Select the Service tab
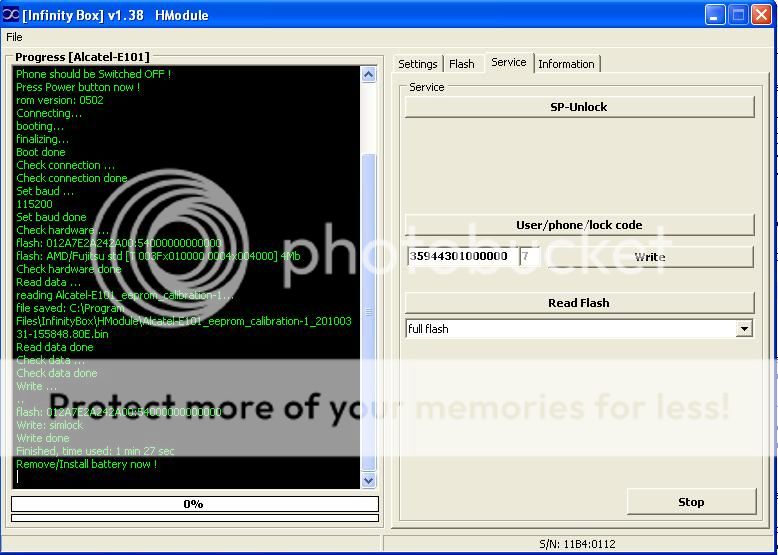This screenshot has width=778, height=555. [x=508, y=62]
